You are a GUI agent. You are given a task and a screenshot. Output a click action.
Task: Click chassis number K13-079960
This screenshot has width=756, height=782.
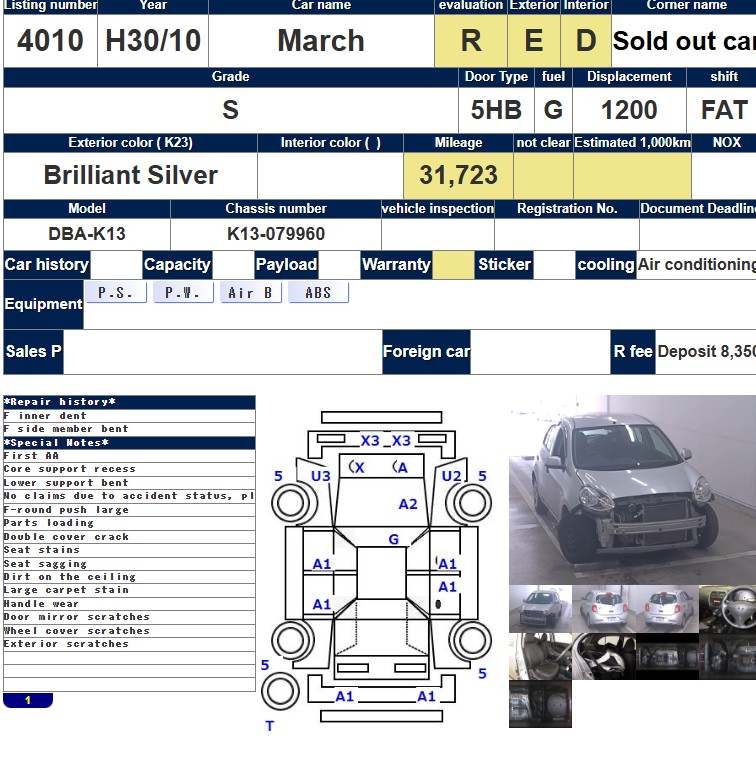coord(276,234)
